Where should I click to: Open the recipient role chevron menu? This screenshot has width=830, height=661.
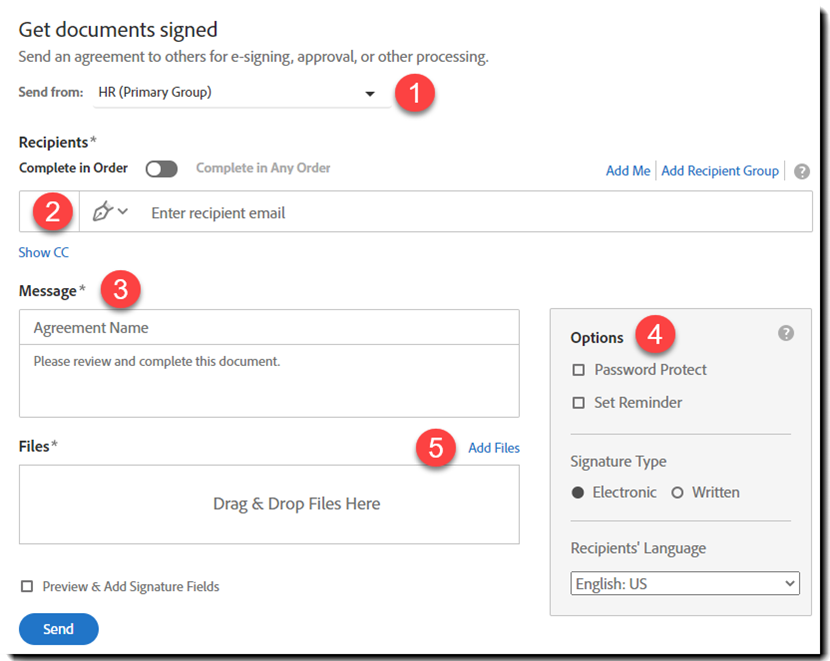(123, 212)
